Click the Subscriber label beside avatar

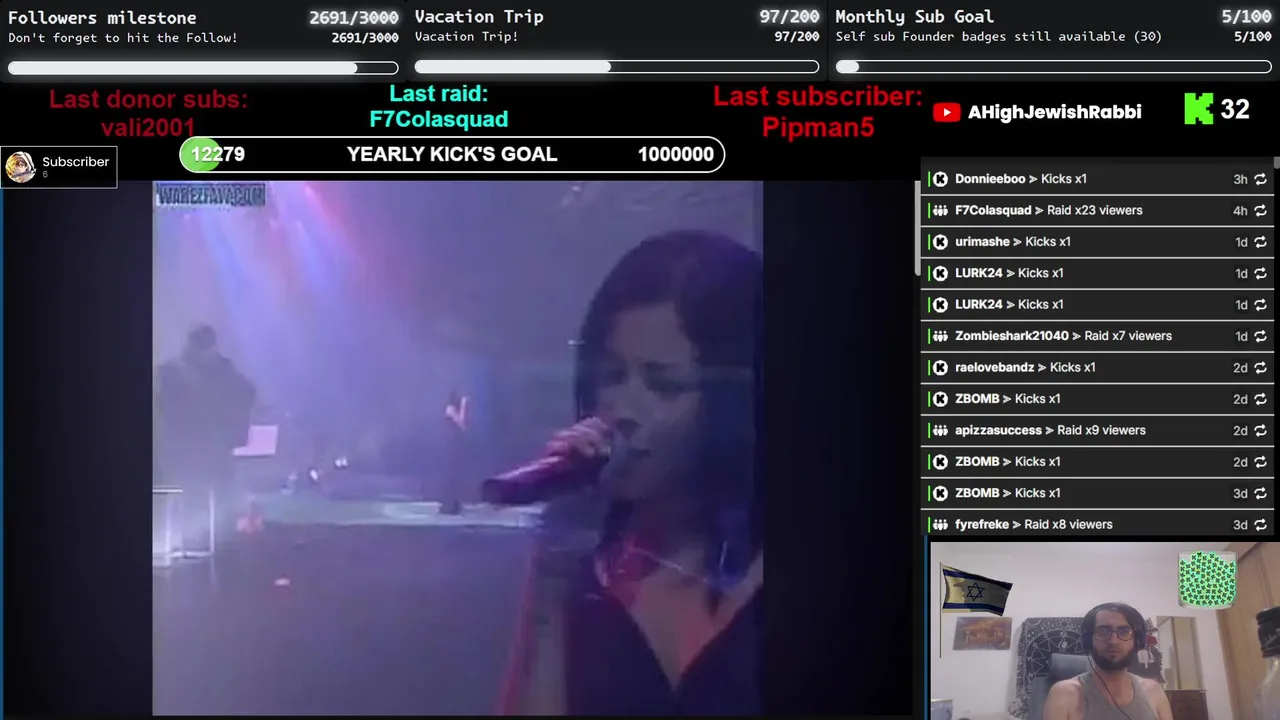click(75, 162)
